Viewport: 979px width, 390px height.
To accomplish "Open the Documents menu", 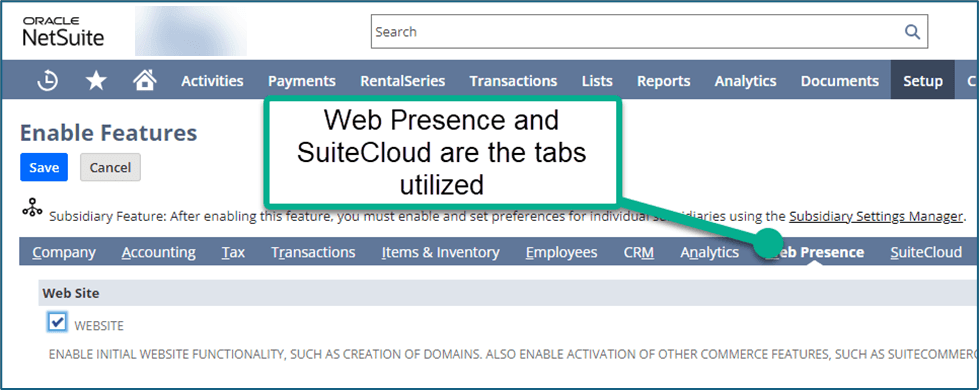I will 840,81.
